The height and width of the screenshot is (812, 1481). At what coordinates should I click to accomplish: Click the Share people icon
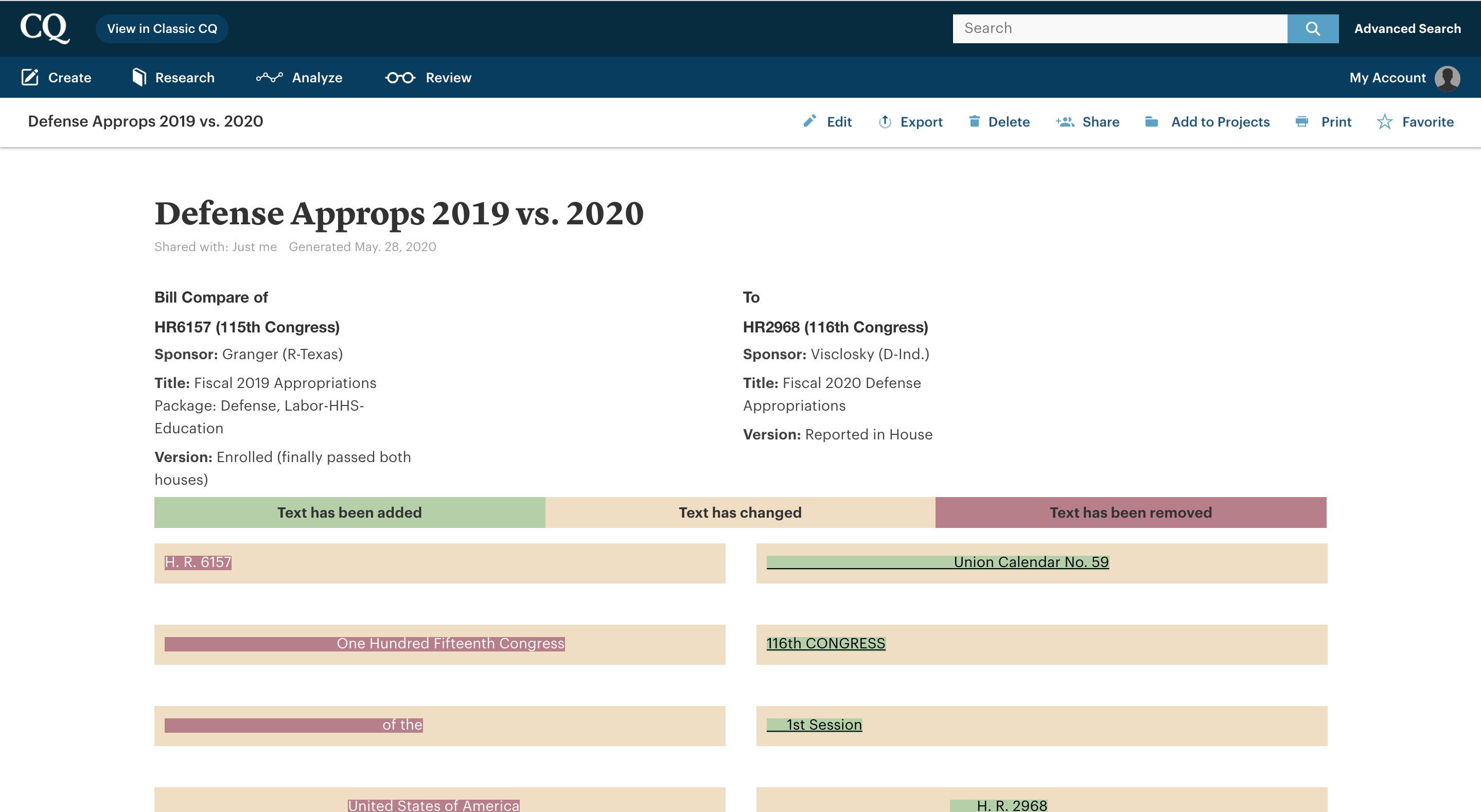(1065, 121)
